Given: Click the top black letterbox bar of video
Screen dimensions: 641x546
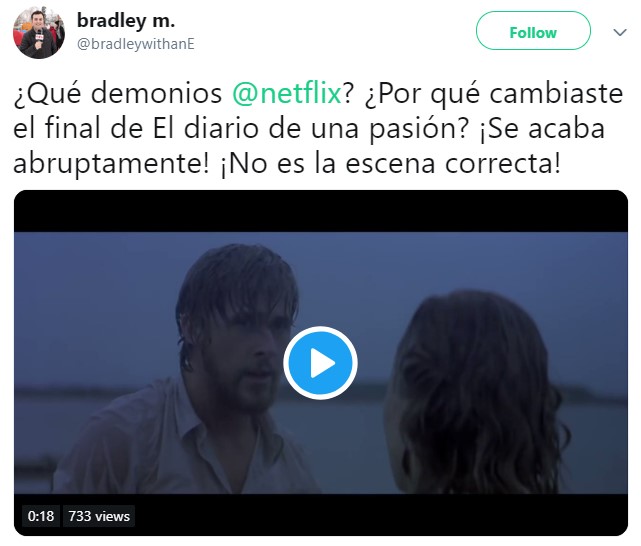Looking at the screenshot, I should pos(321,211).
